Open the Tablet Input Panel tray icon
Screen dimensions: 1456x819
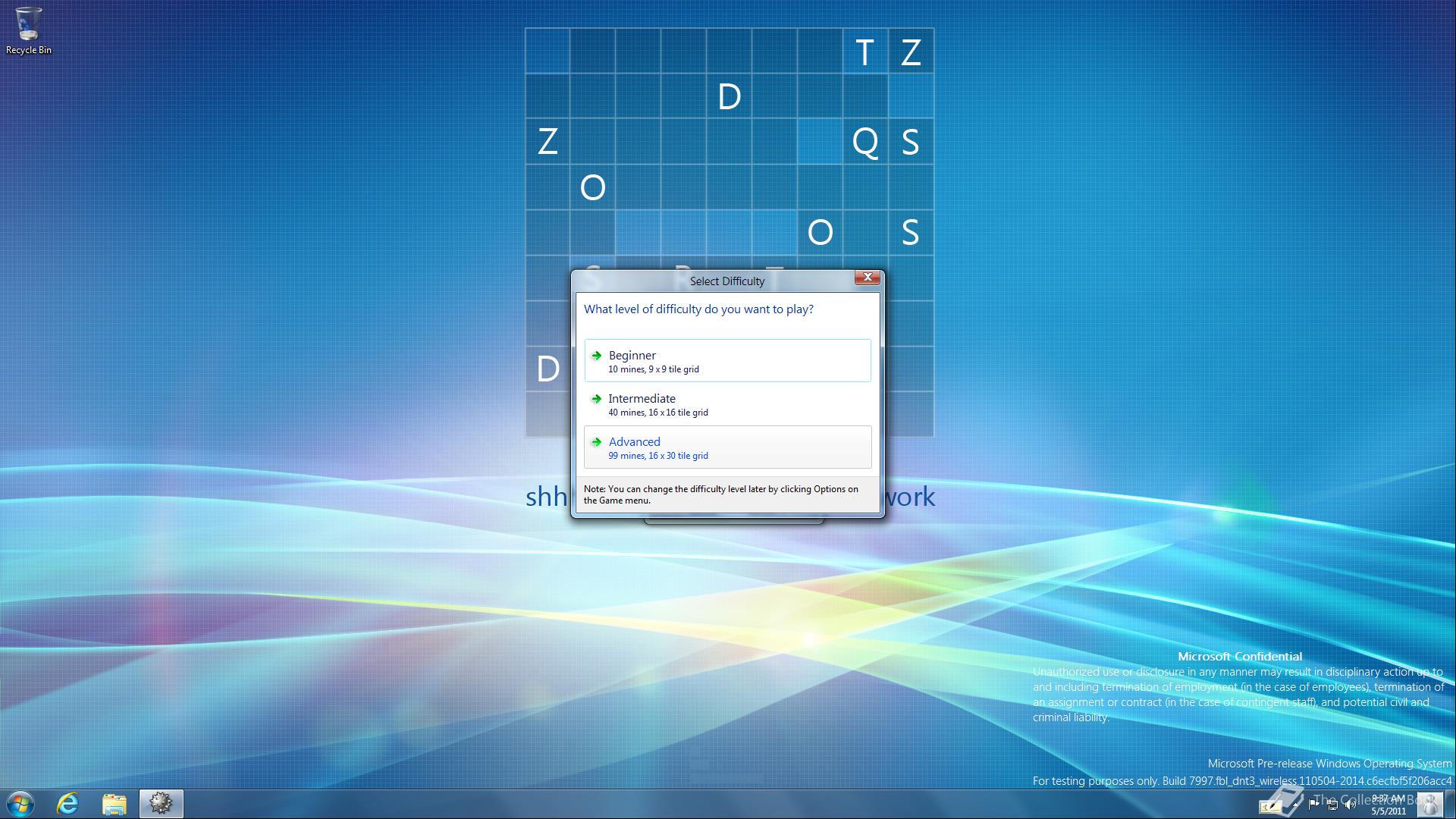pos(1271,805)
